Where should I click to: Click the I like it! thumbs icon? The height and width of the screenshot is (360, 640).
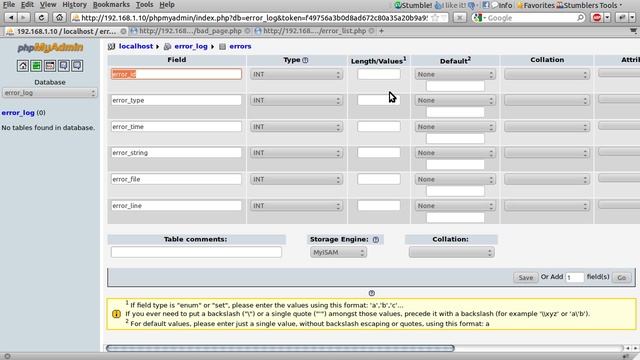(450, 5)
